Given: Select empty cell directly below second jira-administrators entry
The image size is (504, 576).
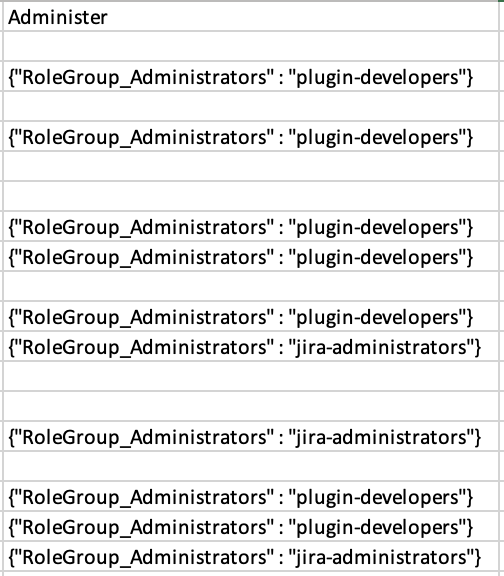Looking at the screenshot, I should 251,466.
